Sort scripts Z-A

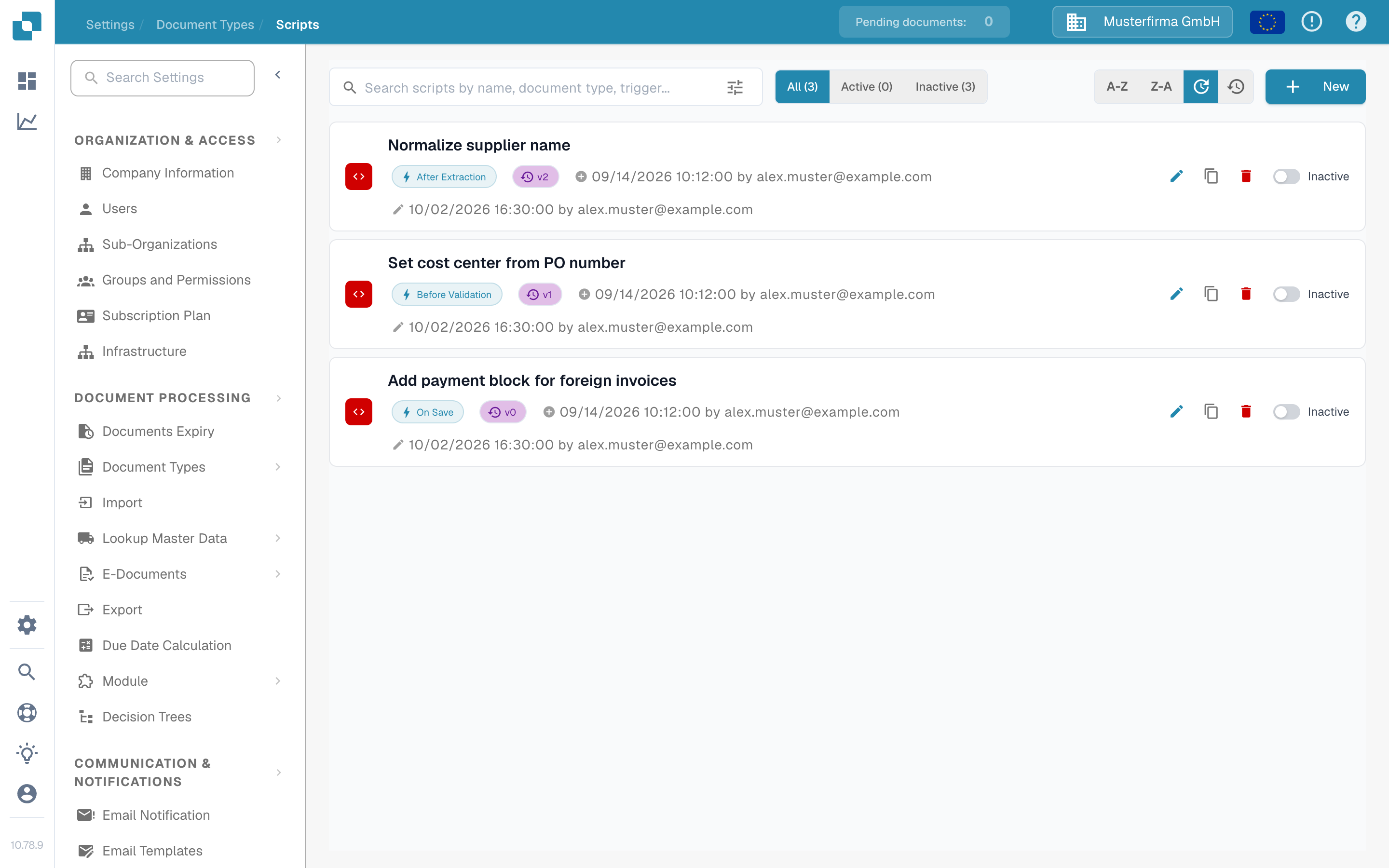1160,87
